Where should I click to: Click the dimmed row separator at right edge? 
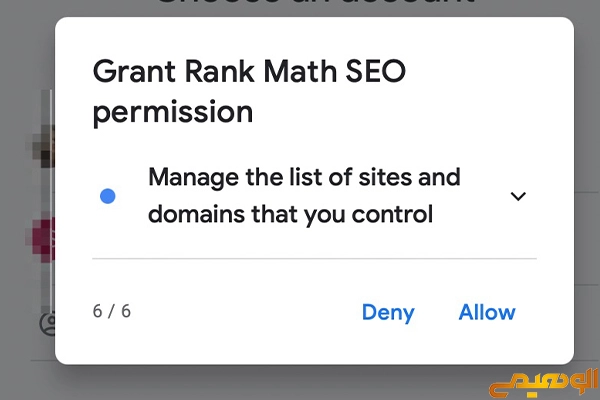coord(587,193)
